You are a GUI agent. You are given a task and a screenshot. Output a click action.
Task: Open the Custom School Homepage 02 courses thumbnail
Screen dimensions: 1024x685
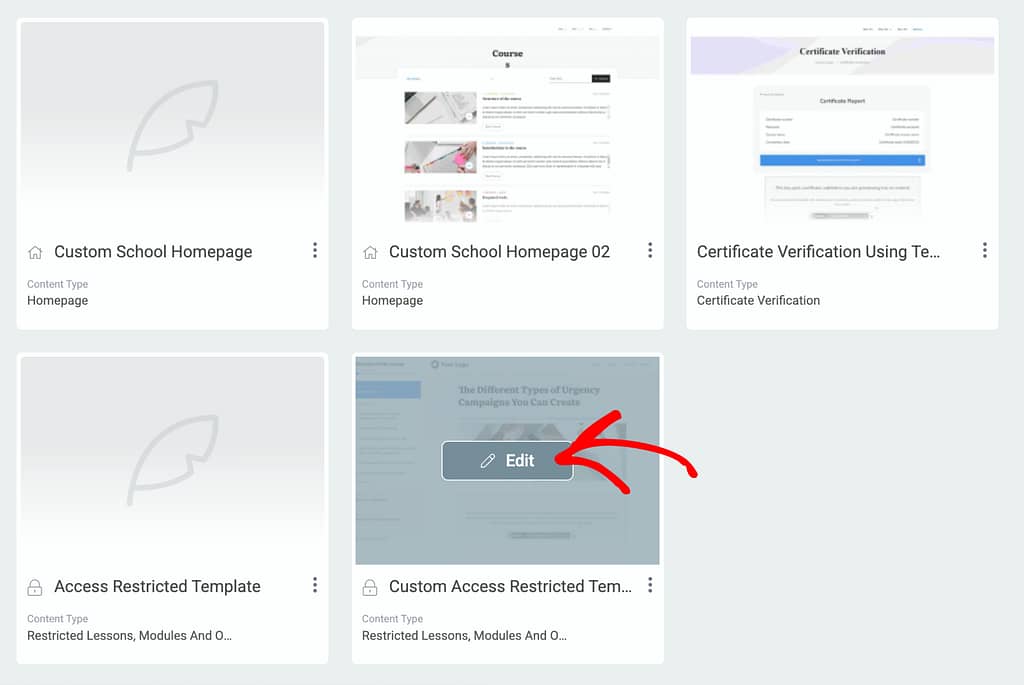[507, 126]
